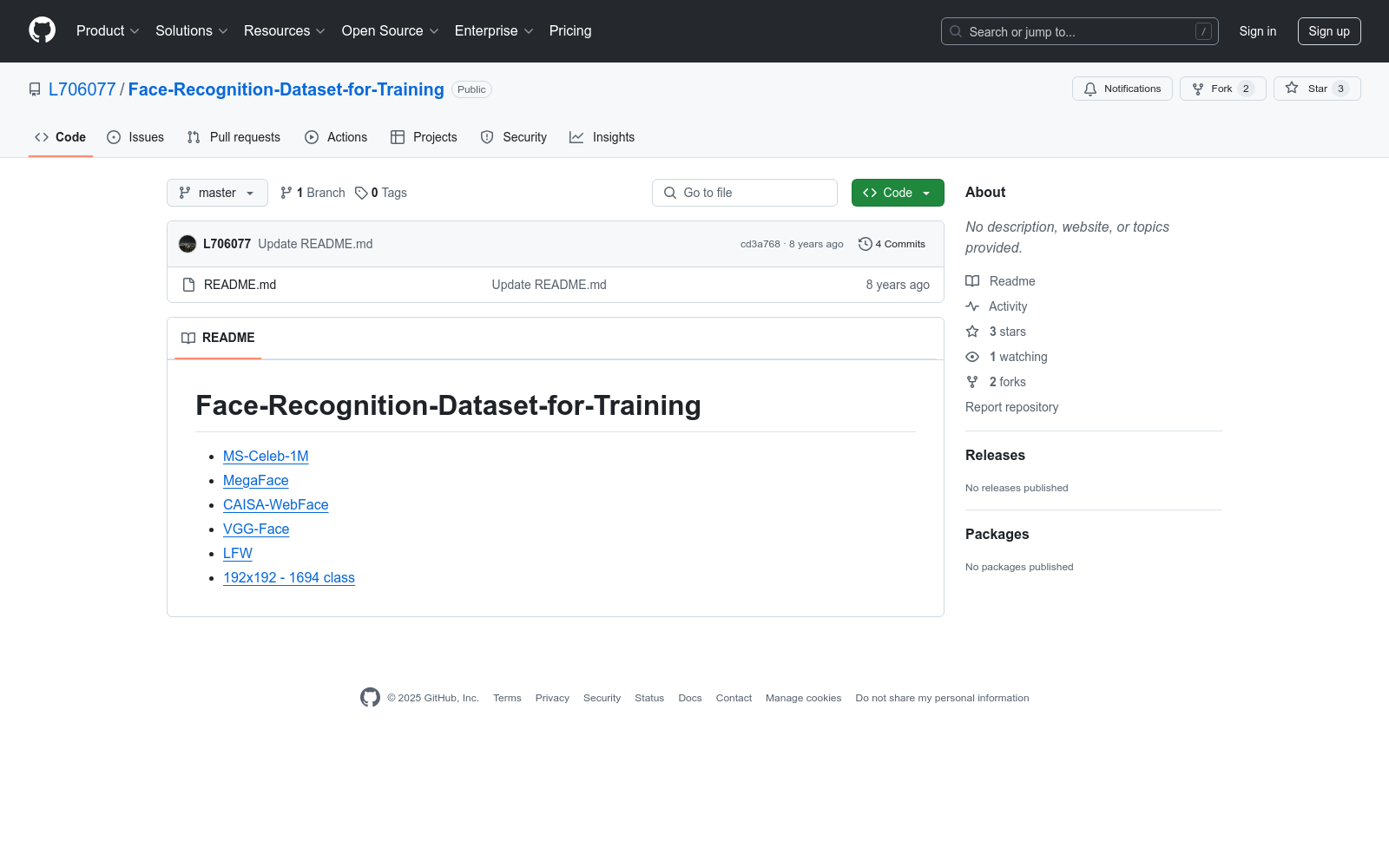This screenshot has height=868, width=1389.
Task: Click the Report repository link
Action: (1012, 407)
